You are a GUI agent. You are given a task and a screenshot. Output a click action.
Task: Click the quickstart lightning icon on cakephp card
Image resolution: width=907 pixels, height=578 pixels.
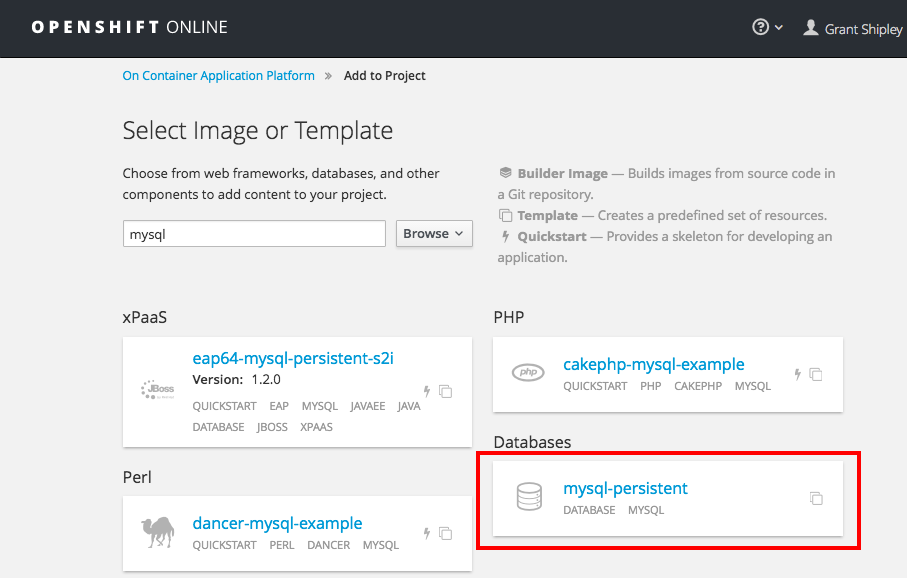(797, 375)
